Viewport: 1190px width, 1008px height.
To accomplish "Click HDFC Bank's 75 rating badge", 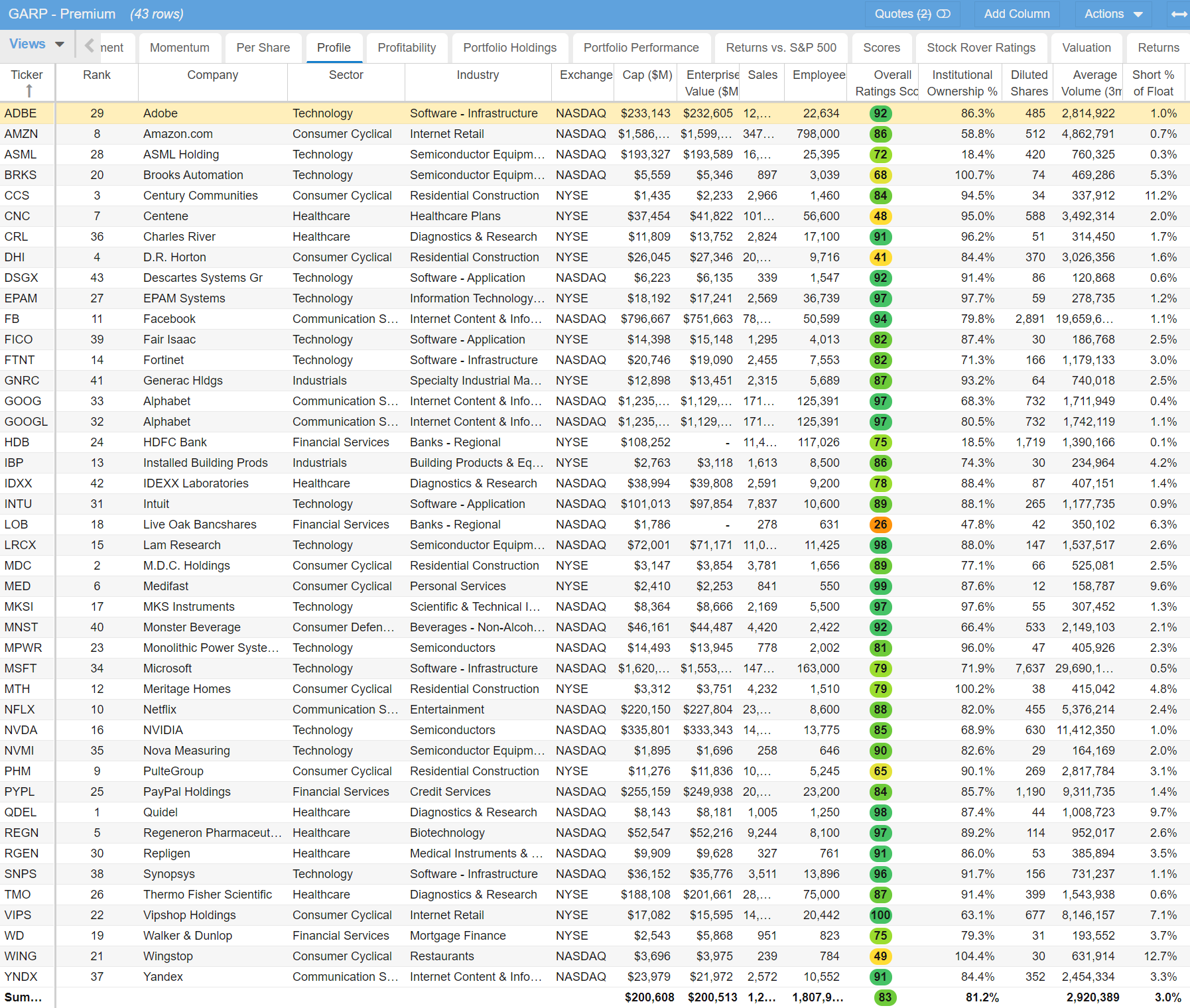I will pyautogui.click(x=880, y=442).
